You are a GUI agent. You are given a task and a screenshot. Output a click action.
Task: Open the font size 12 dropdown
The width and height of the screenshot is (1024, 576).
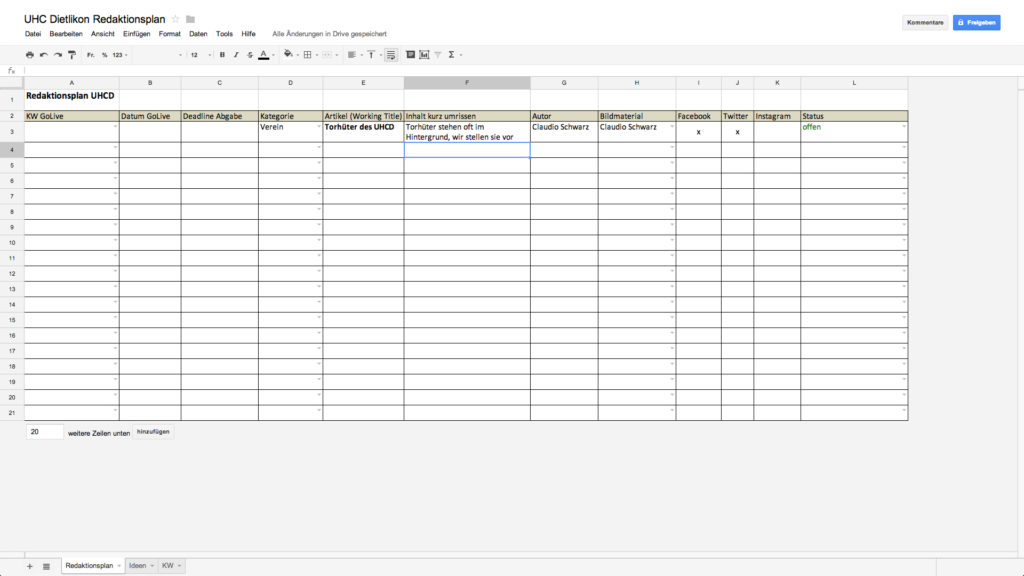point(198,55)
